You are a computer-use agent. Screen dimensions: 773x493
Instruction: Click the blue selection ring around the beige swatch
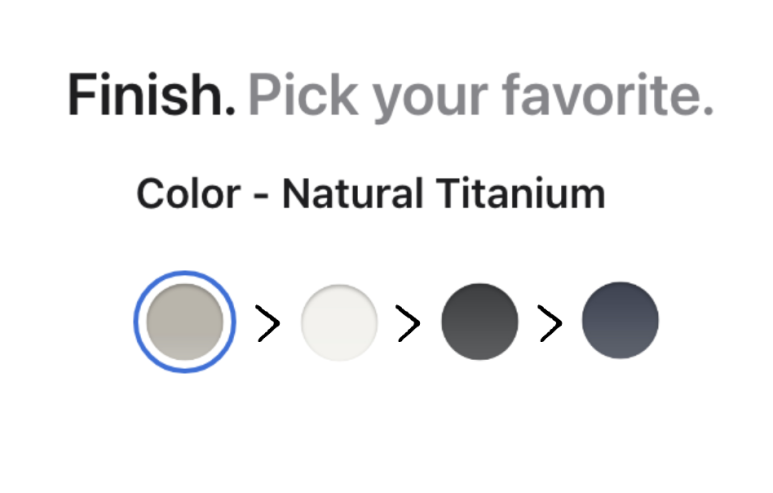tap(185, 275)
